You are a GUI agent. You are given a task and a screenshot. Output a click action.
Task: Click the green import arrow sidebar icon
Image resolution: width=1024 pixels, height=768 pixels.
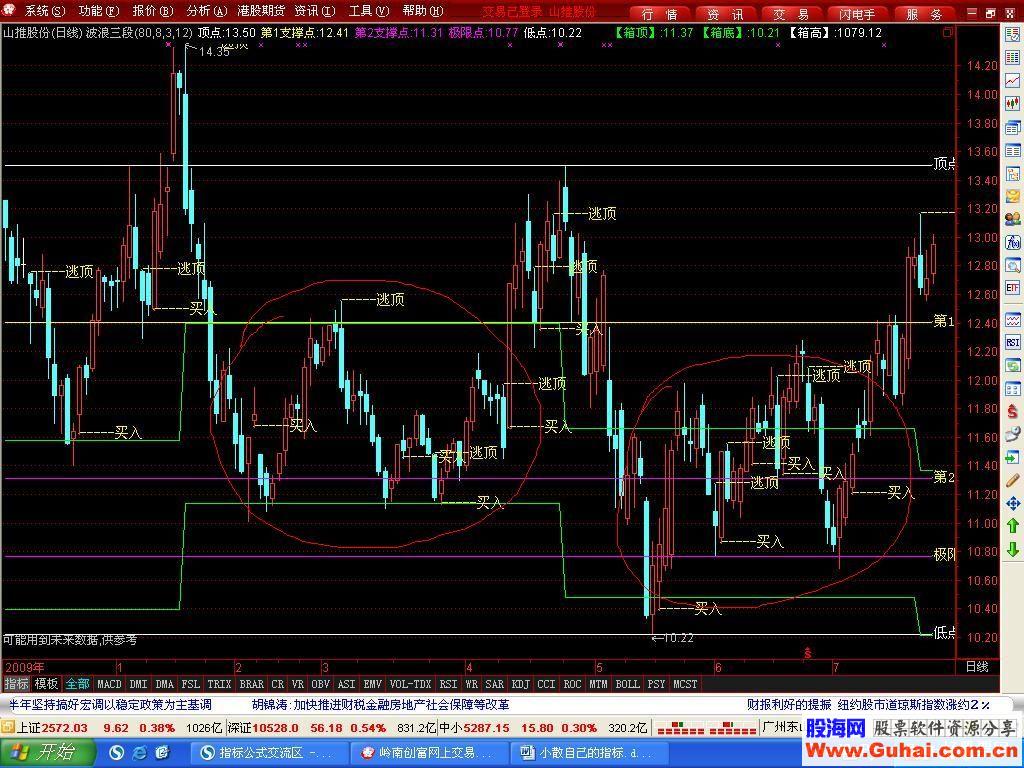[x=1012, y=458]
